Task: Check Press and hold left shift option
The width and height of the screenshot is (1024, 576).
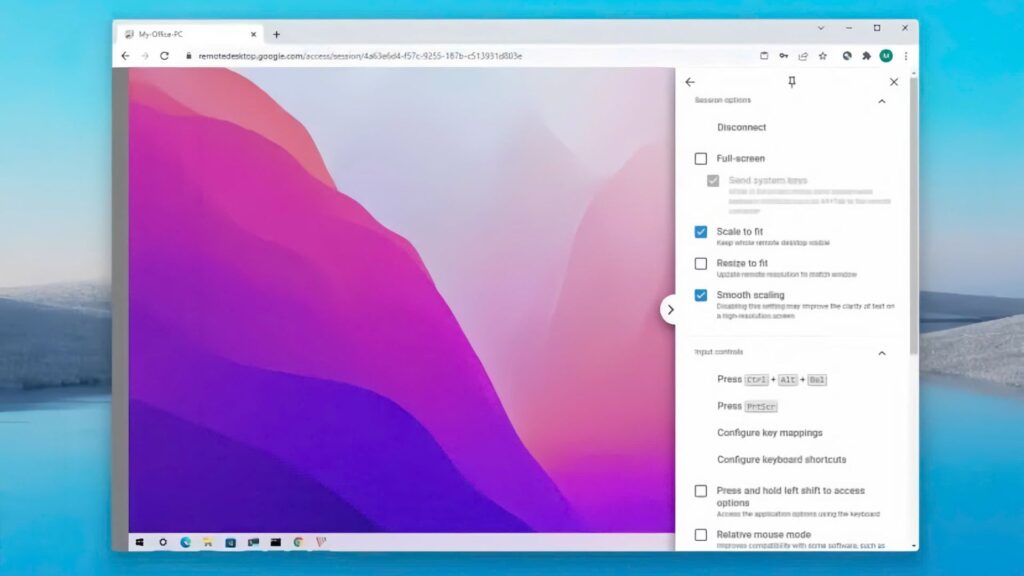Action: coord(701,491)
